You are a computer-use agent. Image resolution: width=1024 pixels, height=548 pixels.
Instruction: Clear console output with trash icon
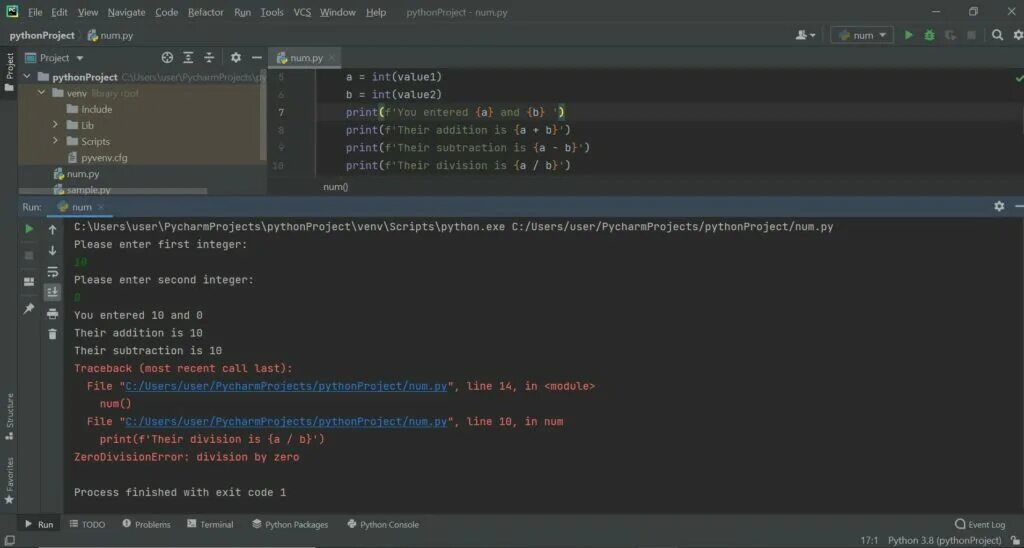[x=53, y=334]
